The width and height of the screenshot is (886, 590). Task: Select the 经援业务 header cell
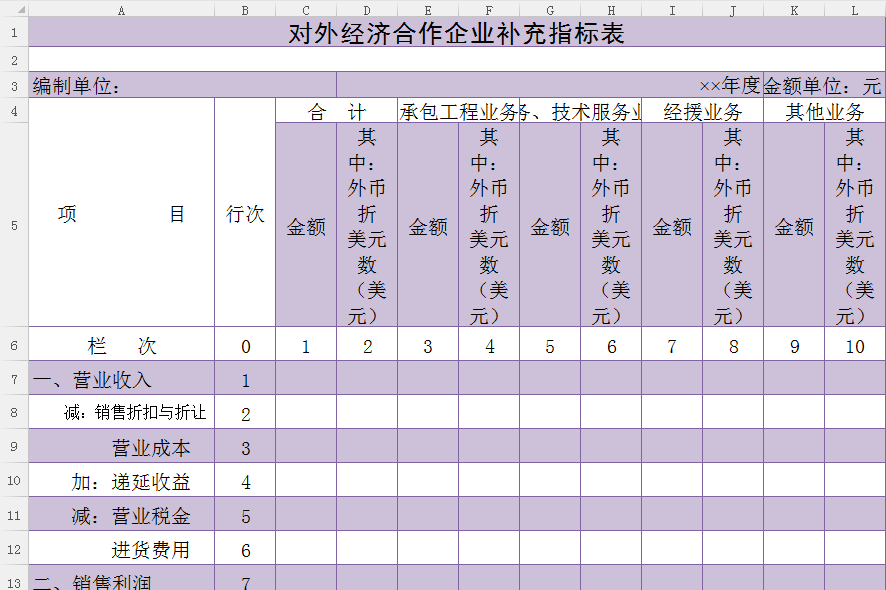tap(702, 111)
